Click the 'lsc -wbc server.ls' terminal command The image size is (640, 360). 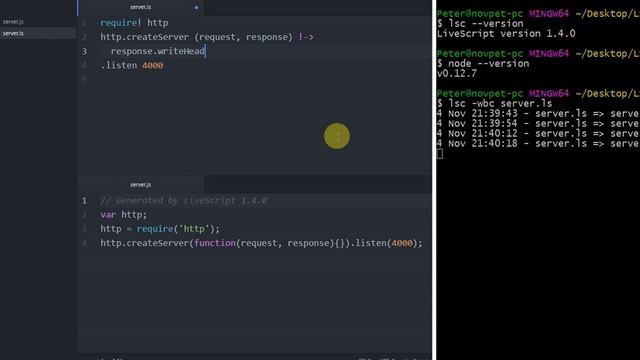(500, 104)
